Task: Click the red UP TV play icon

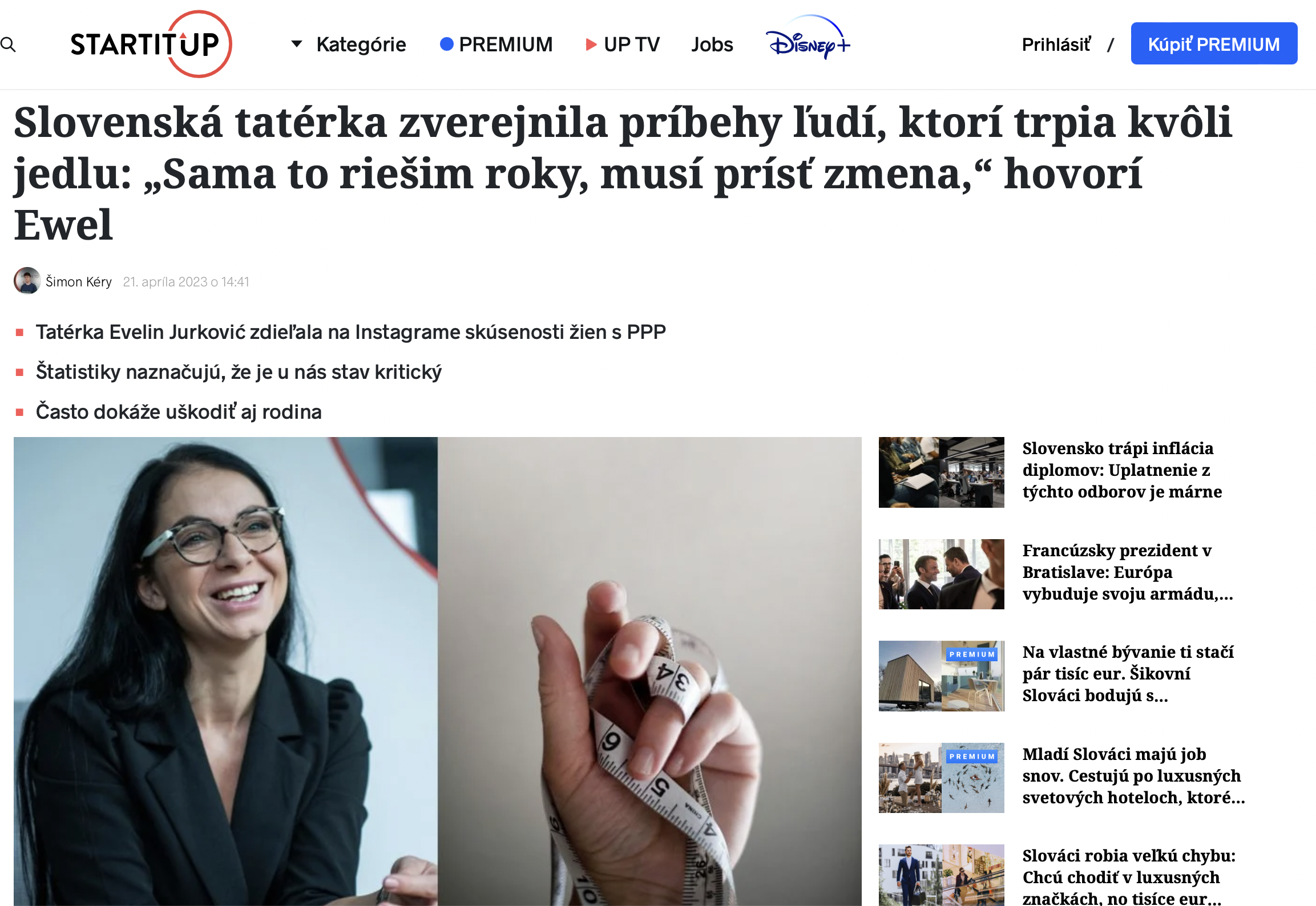Action: [591, 45]
